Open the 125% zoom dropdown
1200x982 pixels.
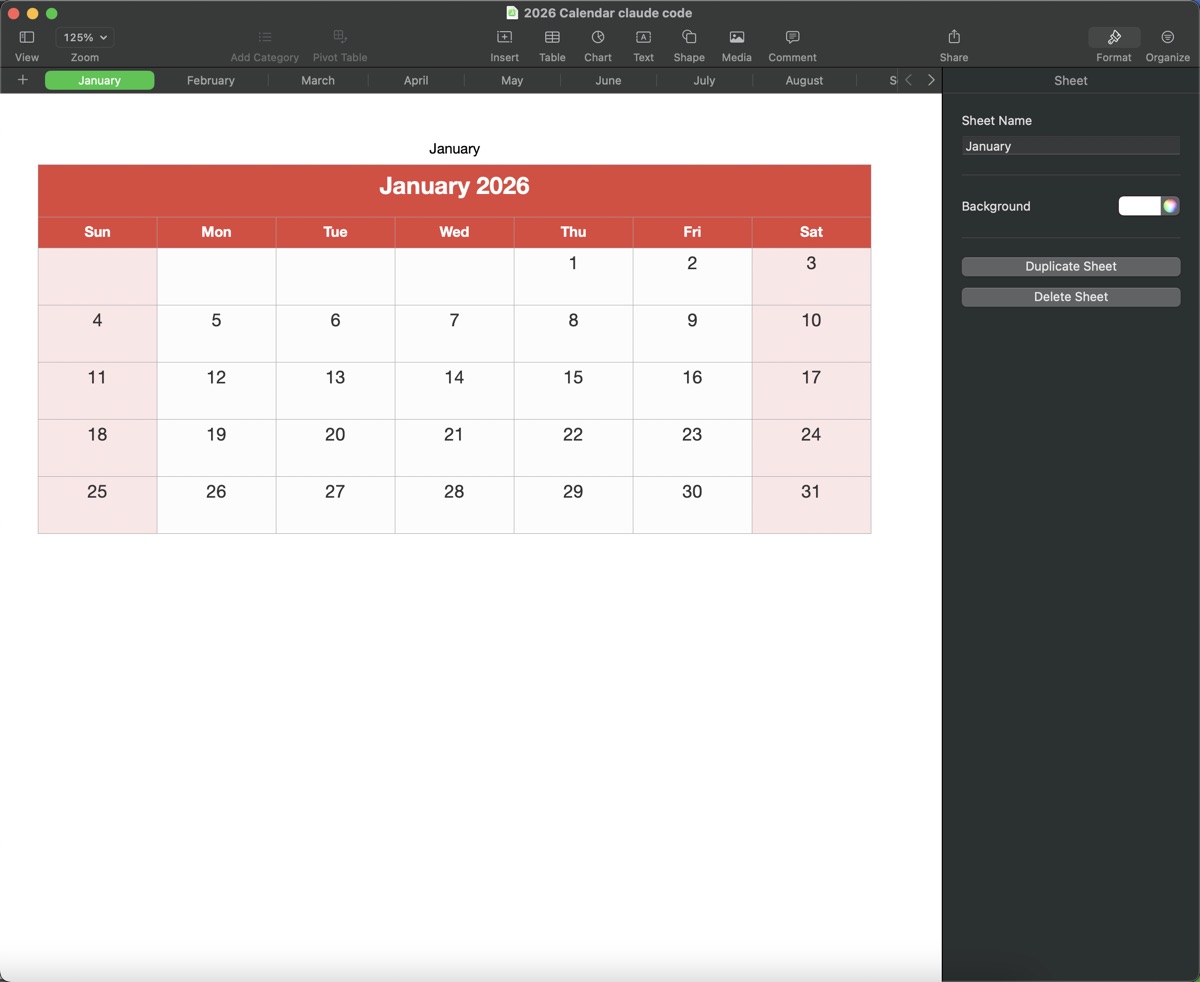point(85,37)
